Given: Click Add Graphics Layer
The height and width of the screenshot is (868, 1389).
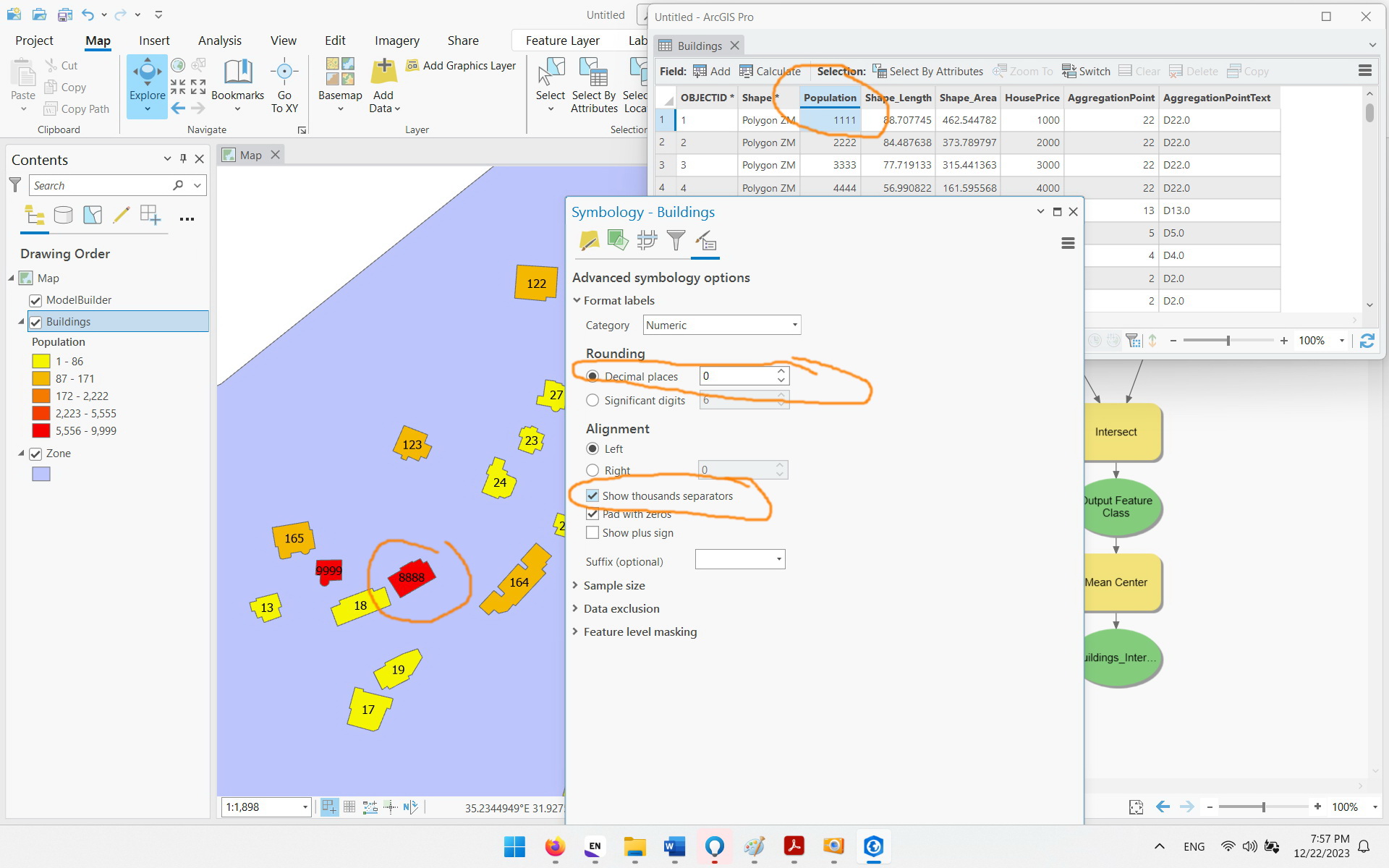Looking at the screenshot, I should coord(461,65).
